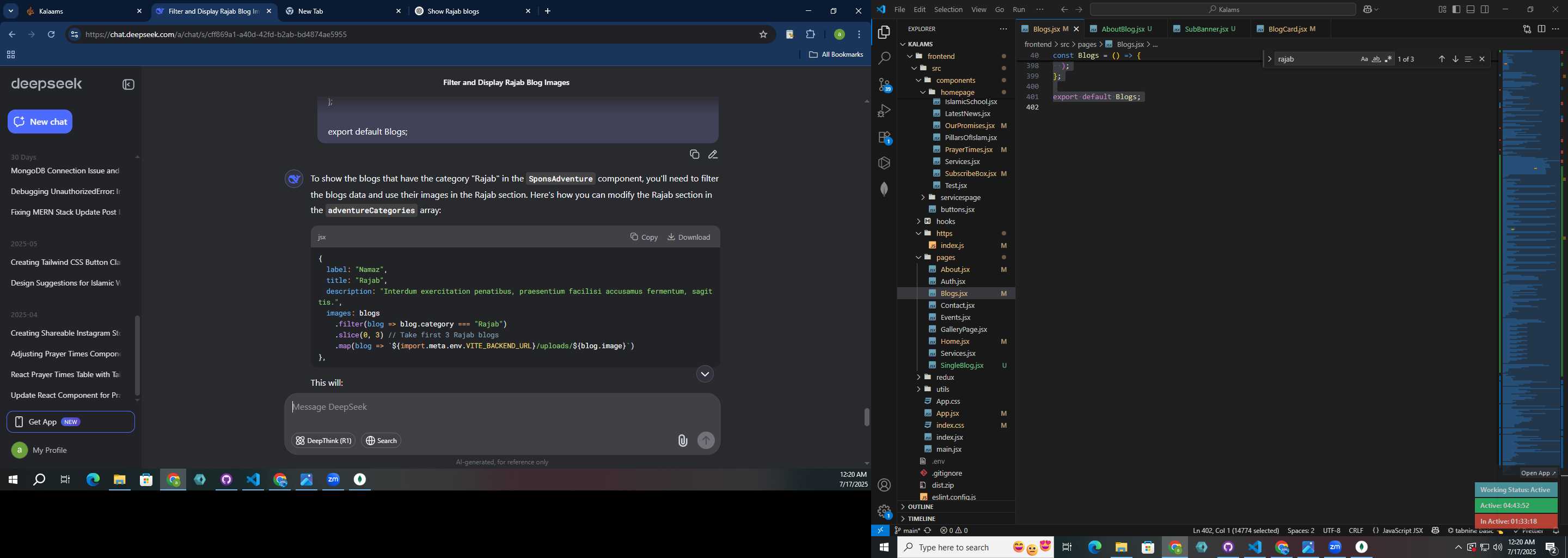Toggle DeepThink (R1) mode
The image size is (1568, 558).
[x=323, y=440]
